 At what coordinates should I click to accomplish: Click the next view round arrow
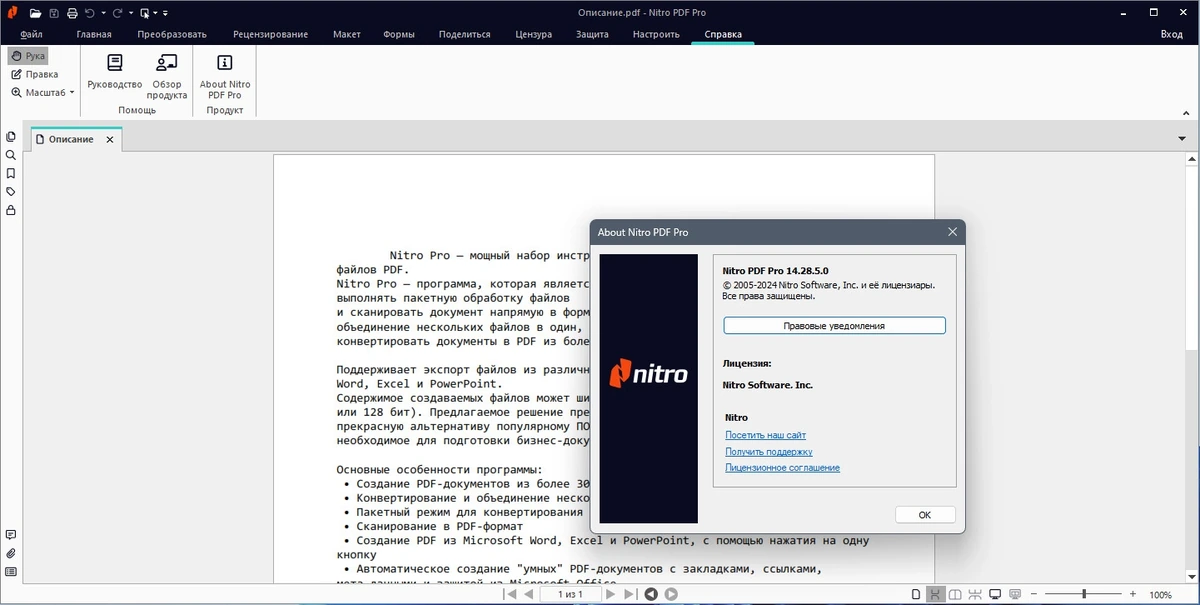(x=672, y=594)
